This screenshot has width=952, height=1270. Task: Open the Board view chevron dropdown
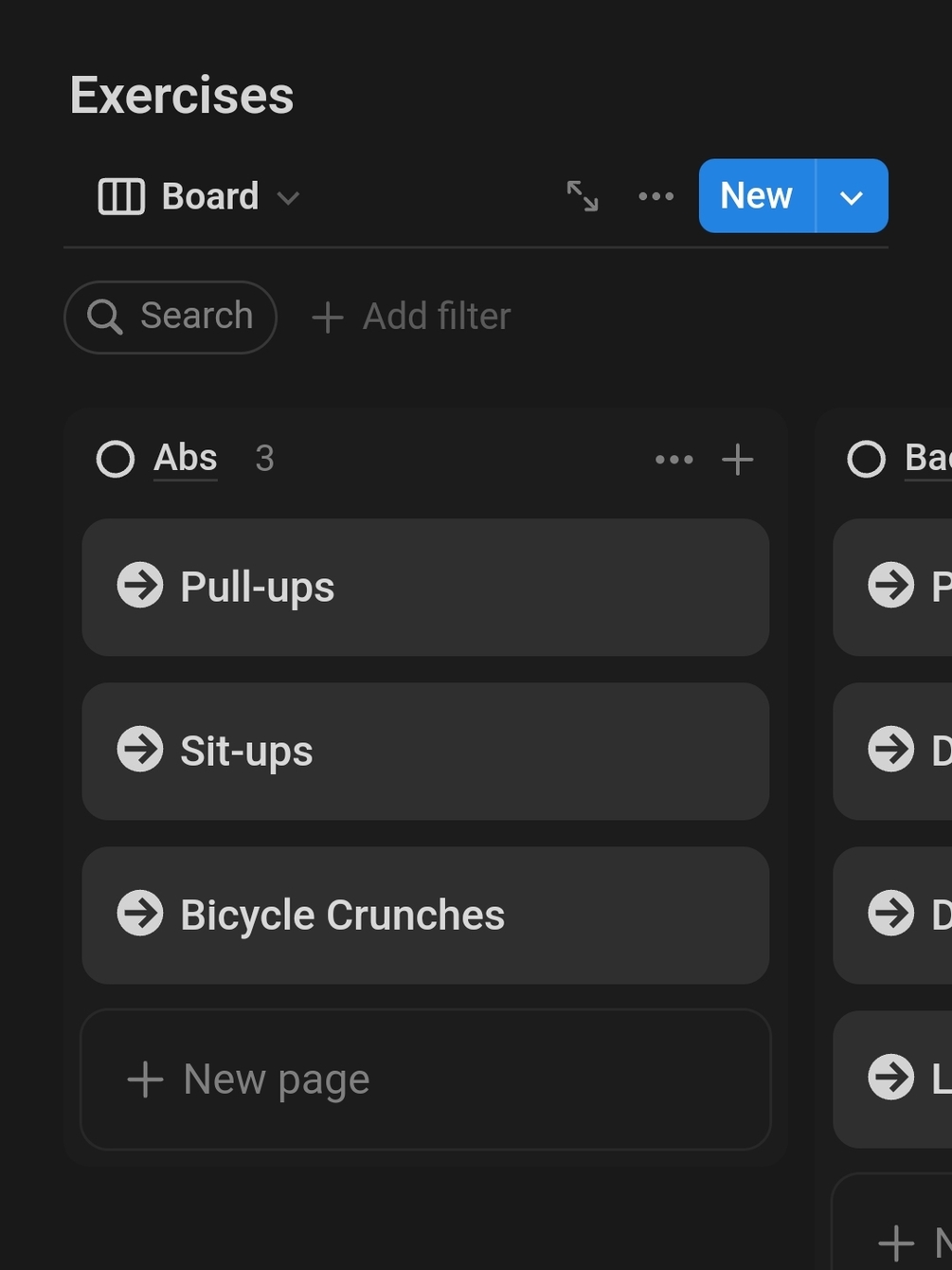(x=288, y=198)
